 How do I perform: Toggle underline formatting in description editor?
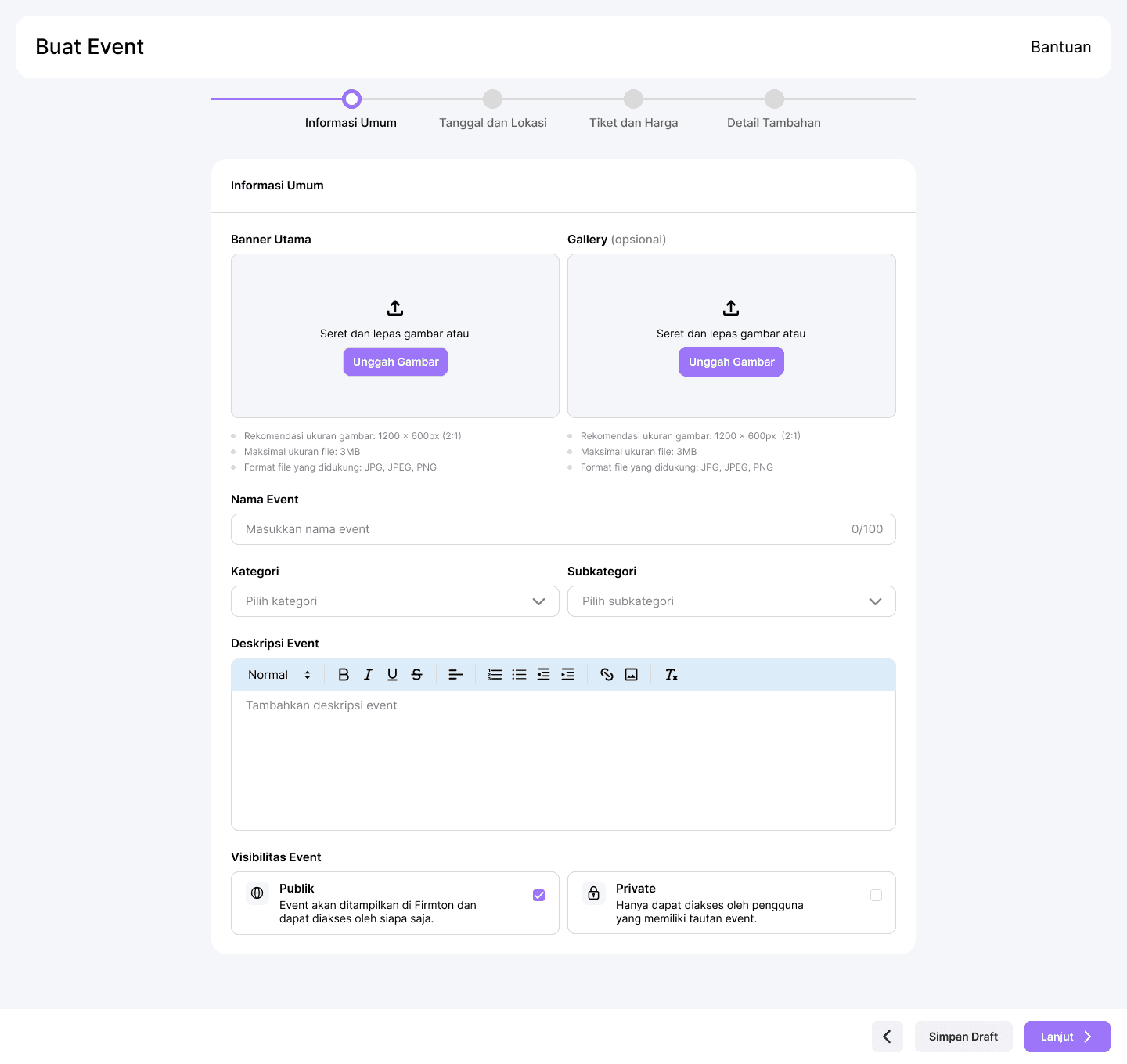click(x=392, y=675)
